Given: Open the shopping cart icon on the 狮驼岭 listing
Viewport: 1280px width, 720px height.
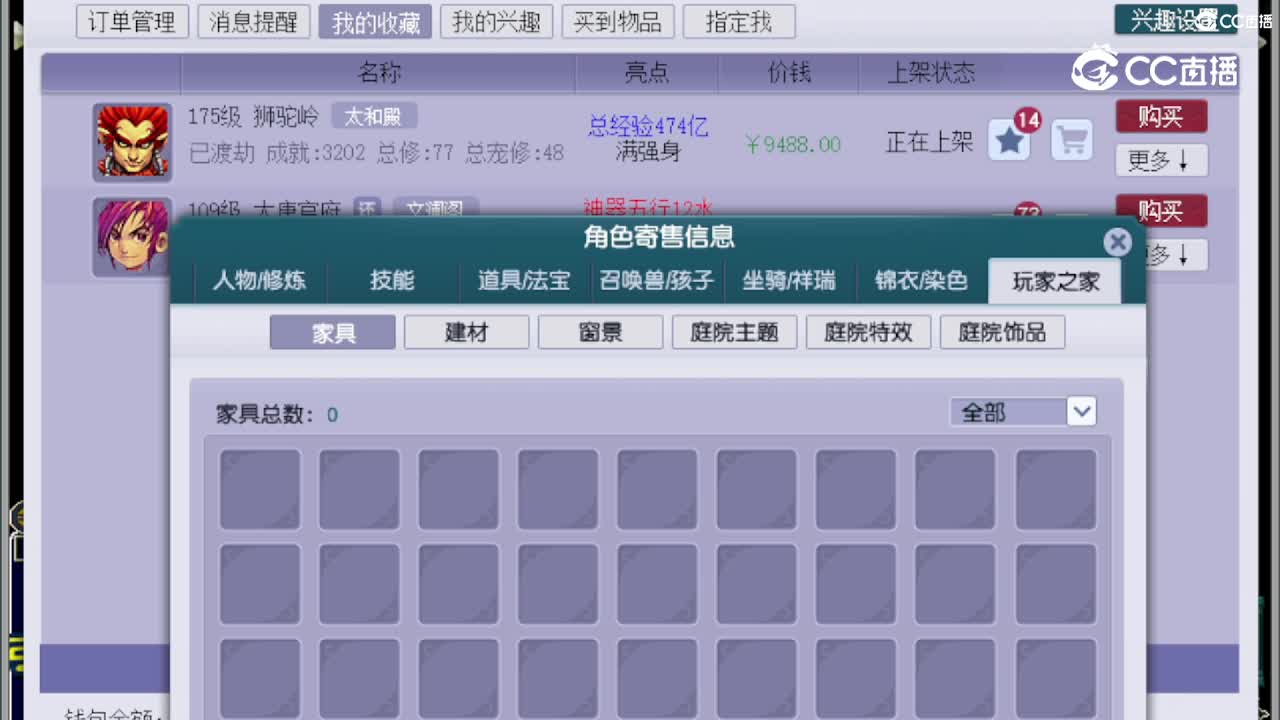Looking at the screenshot, I should [1072, 141].
